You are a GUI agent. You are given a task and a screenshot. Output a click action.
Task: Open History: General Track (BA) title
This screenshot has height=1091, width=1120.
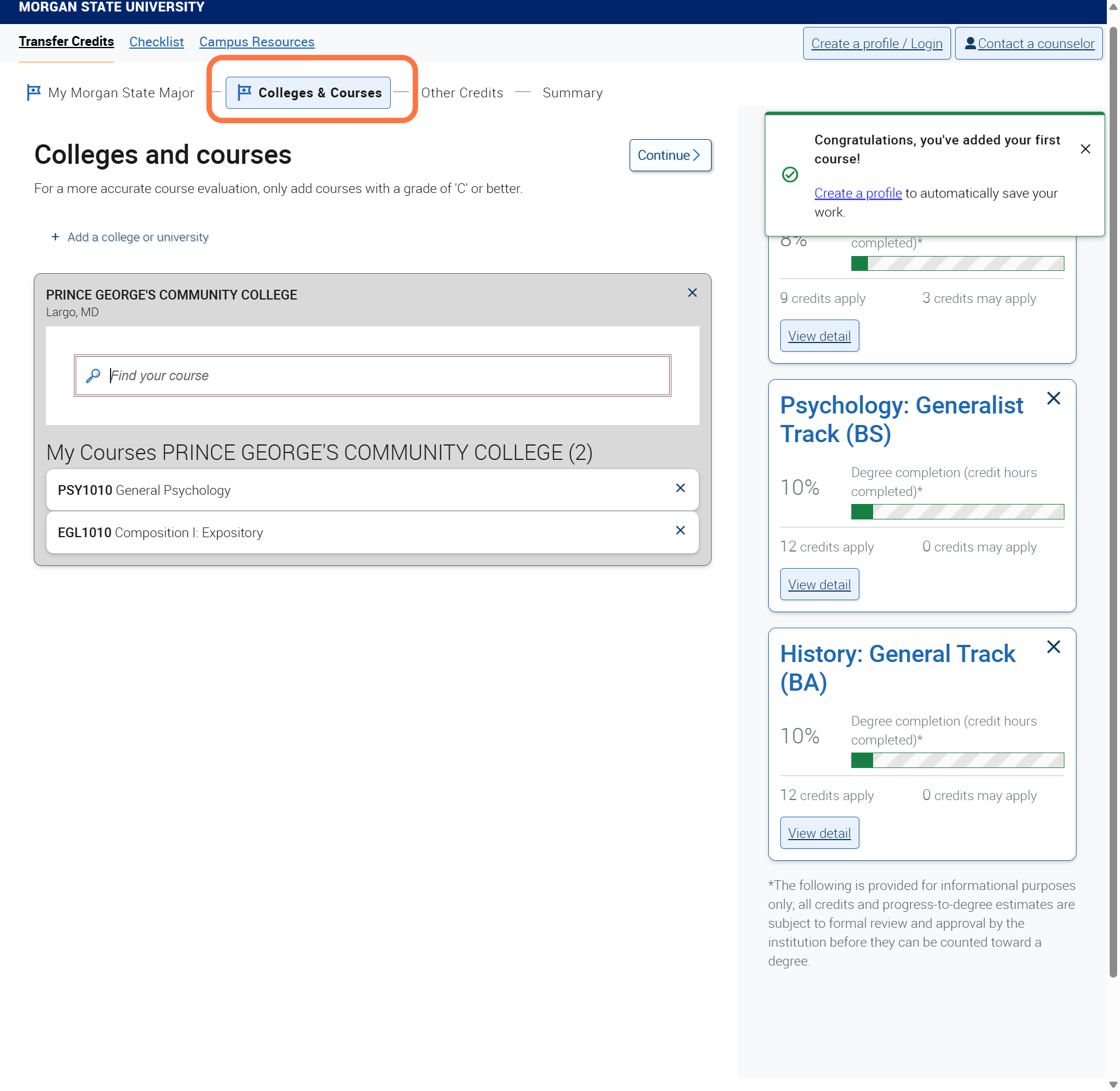[x=898, y=668]
